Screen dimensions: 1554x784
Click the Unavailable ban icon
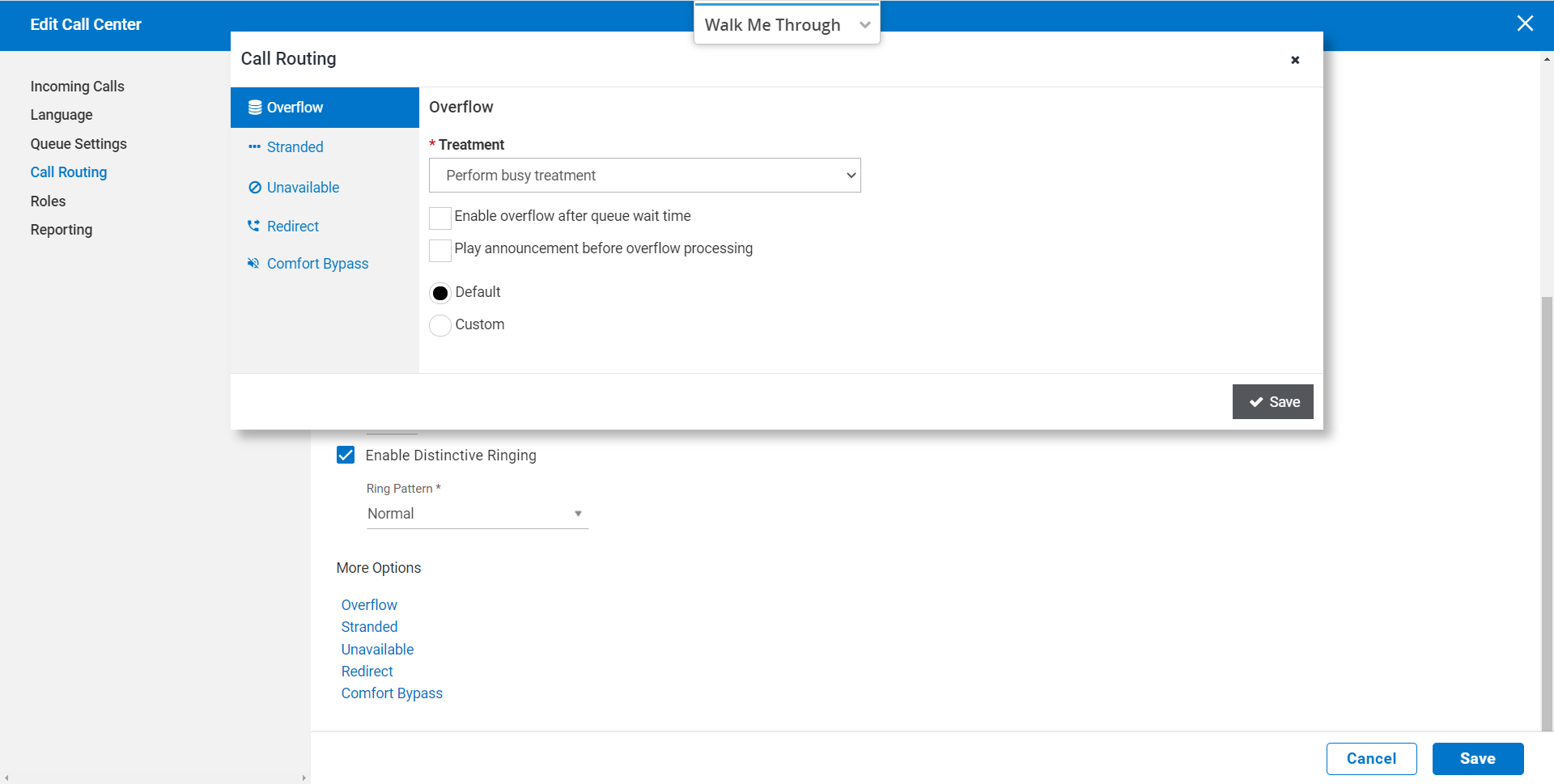pyautogui.click(x=254, y=188)
